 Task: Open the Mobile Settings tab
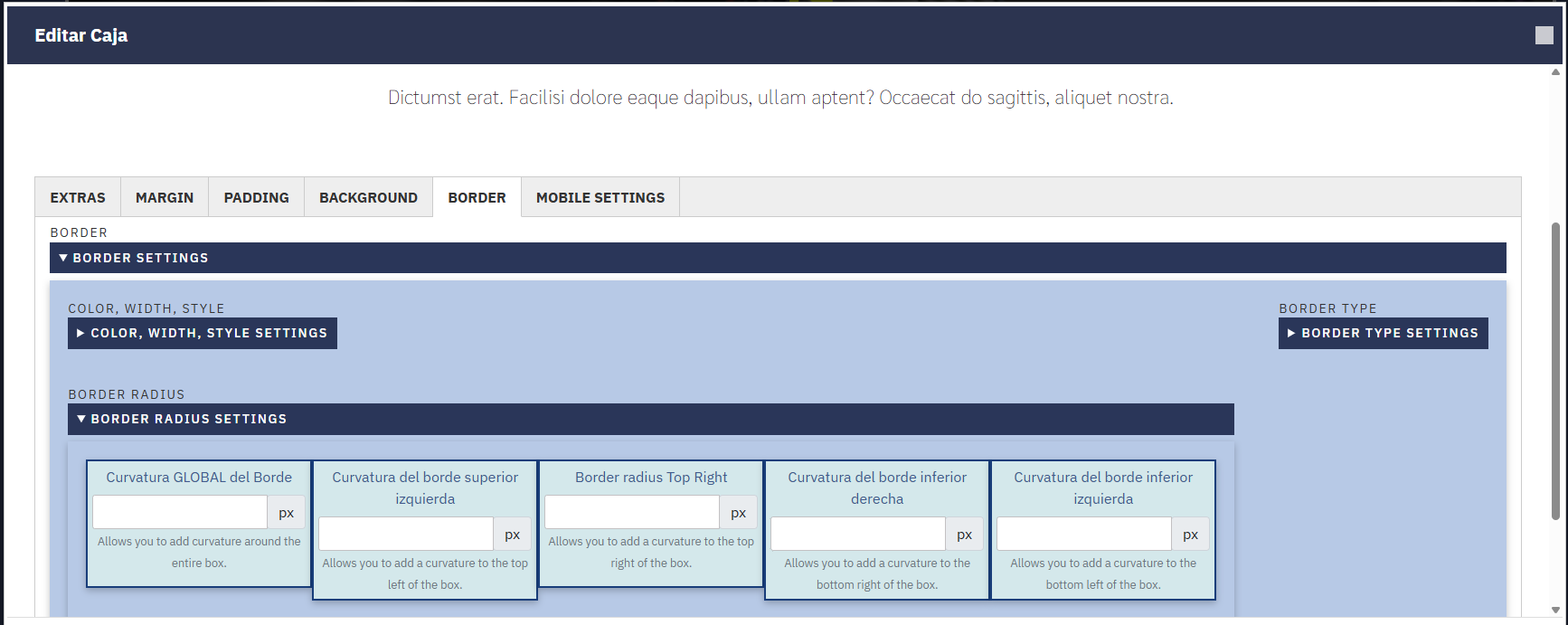(600, 197)
